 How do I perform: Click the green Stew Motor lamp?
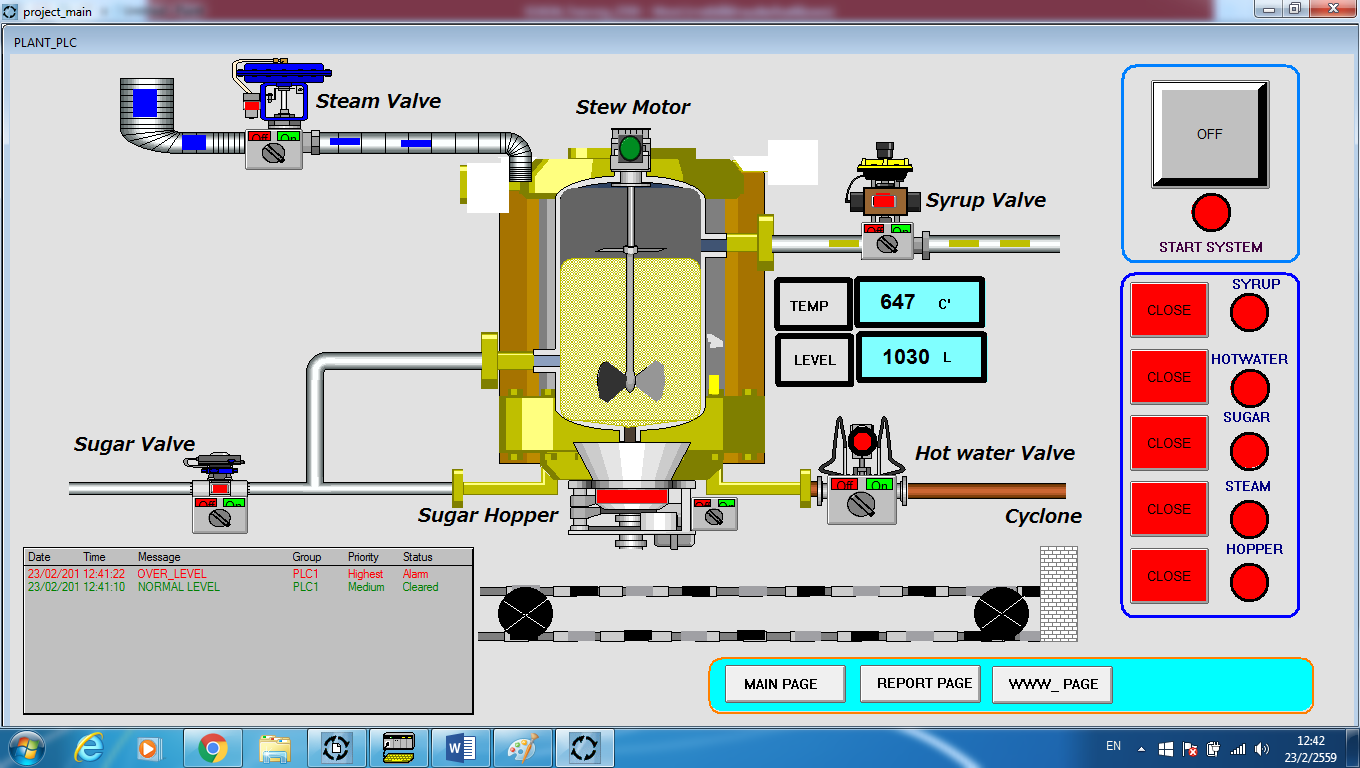[x=630, y=148]
